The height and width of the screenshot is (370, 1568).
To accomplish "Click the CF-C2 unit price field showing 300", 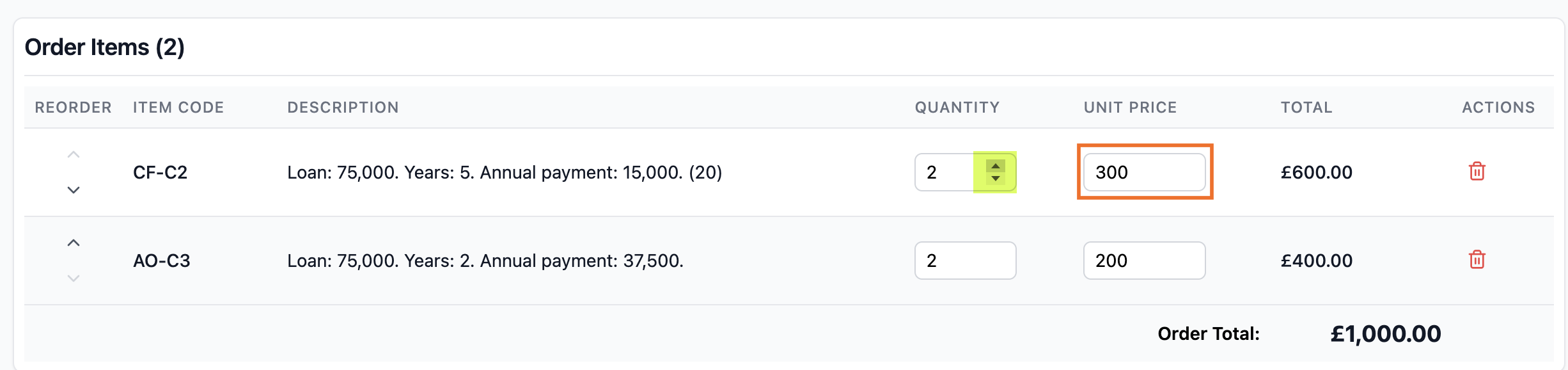I will (x=1143, y=172).
